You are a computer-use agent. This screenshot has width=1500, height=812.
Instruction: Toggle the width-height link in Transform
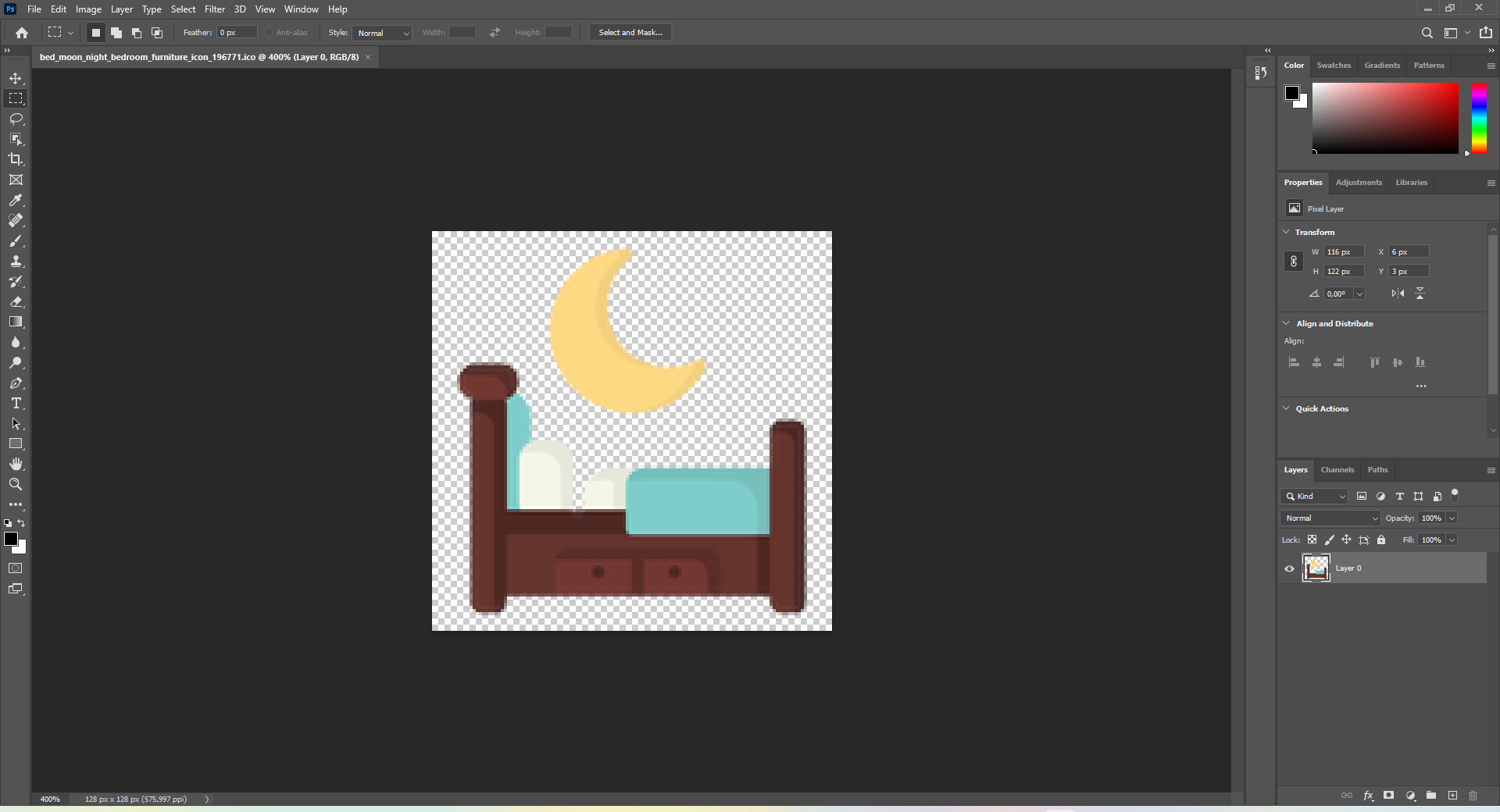coord(1293,262)
